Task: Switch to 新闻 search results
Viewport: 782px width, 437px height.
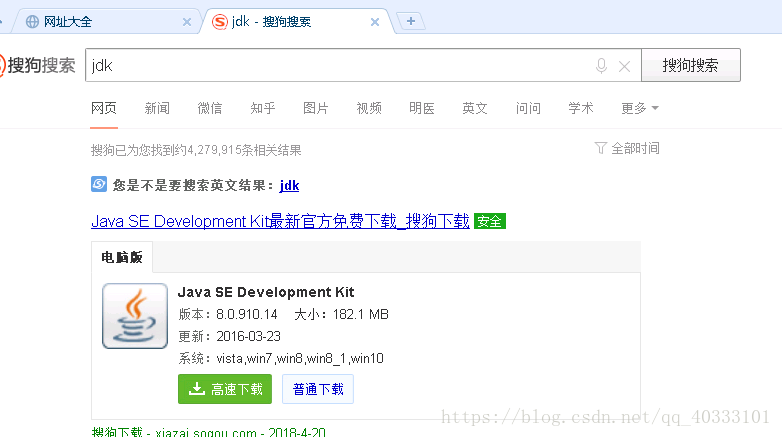Action: tap(157, 108)
